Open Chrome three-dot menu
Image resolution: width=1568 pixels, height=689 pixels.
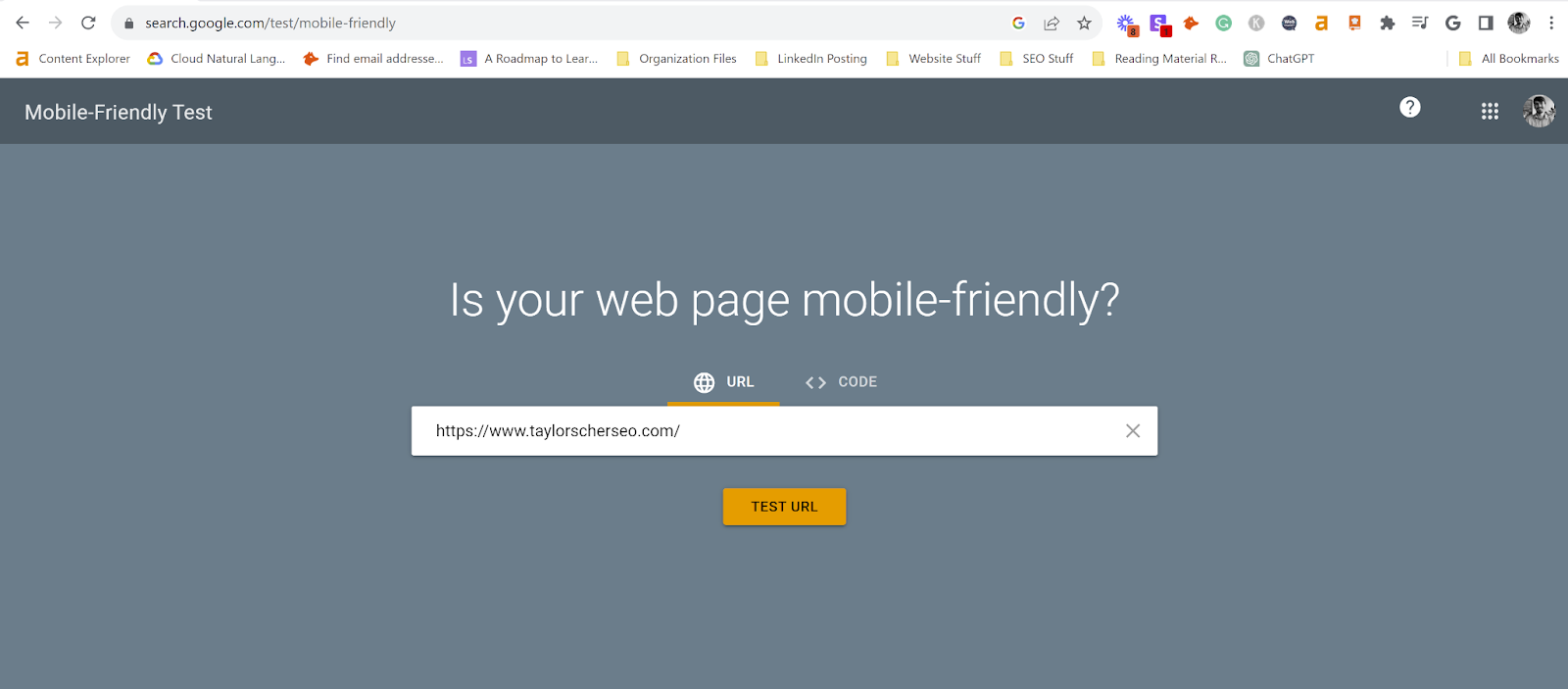(x=1551, y=23)
